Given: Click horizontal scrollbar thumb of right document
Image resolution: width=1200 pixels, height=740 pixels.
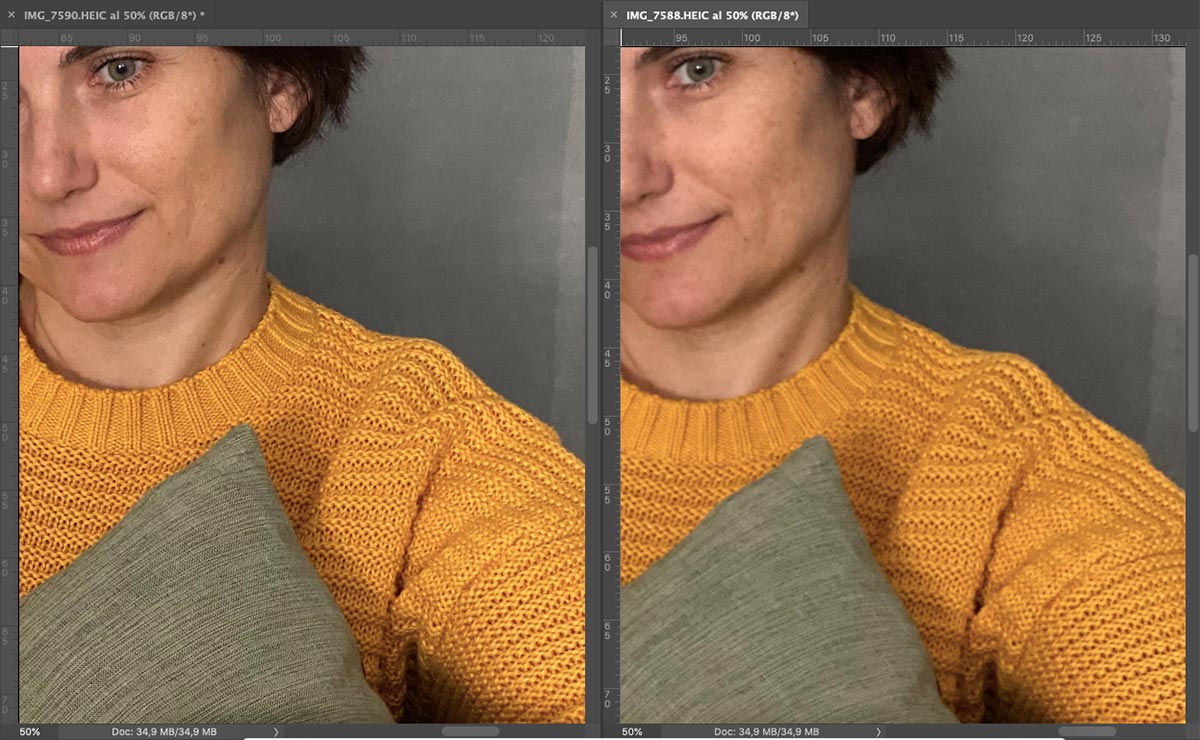Looking at the screenshot, I should pos(1086,732).
